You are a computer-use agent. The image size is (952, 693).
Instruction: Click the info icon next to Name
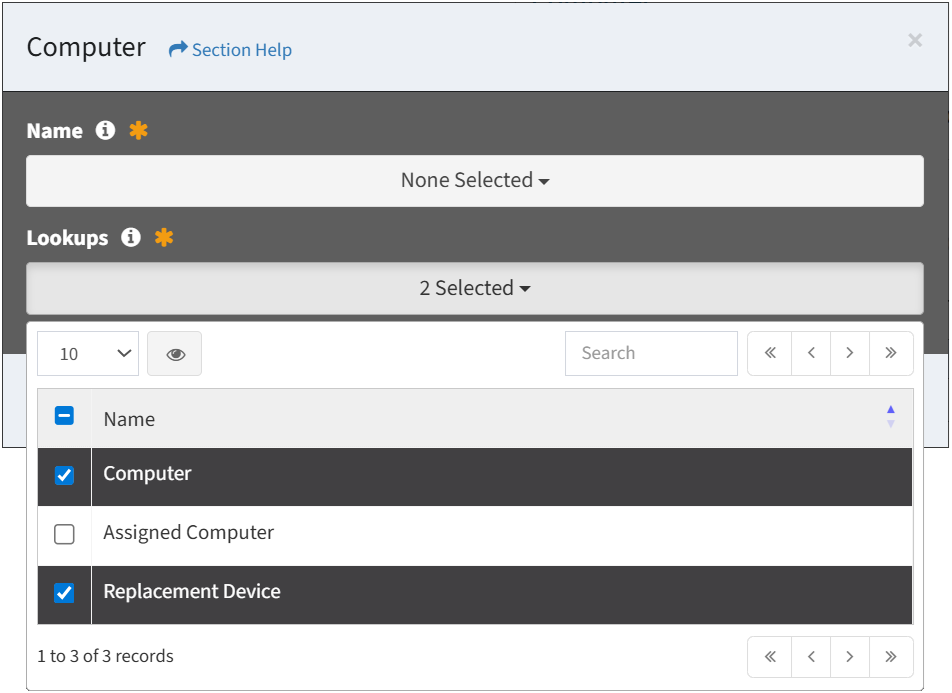click(x=105, y=131)
